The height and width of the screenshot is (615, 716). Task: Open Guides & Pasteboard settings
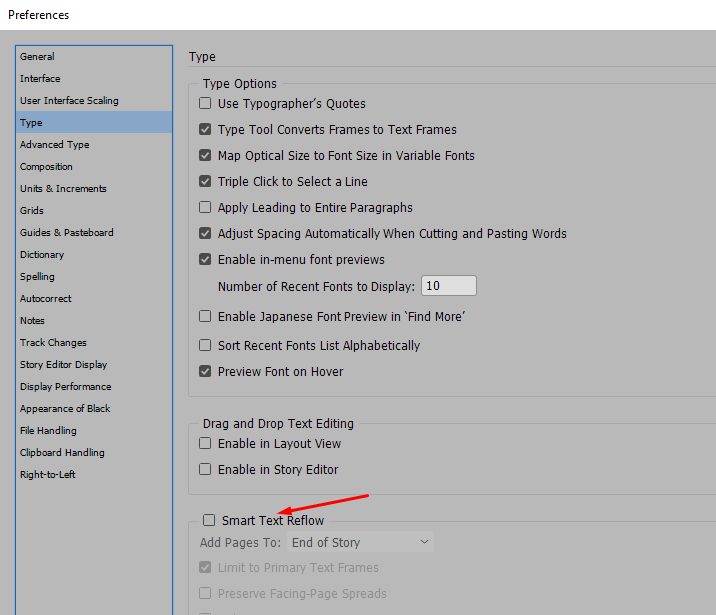coord(67,233)
